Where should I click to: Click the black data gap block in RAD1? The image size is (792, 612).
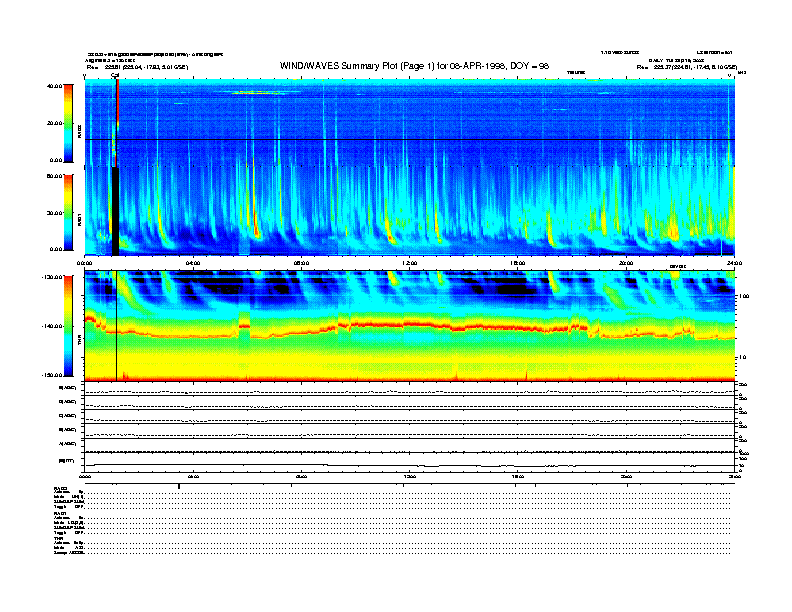pyautogui.click(x=115, y=211)
